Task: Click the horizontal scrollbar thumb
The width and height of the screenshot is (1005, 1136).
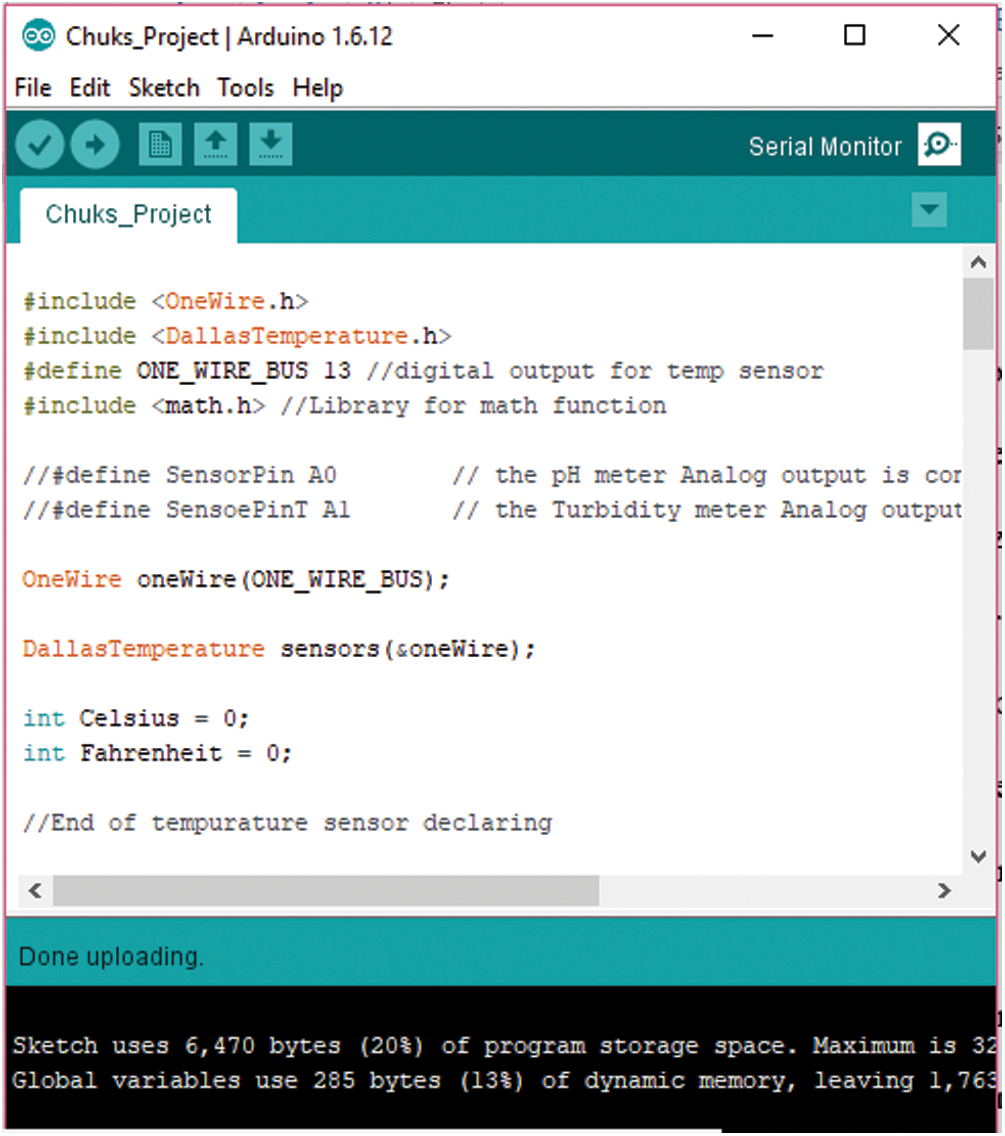Action: [325, 890]
